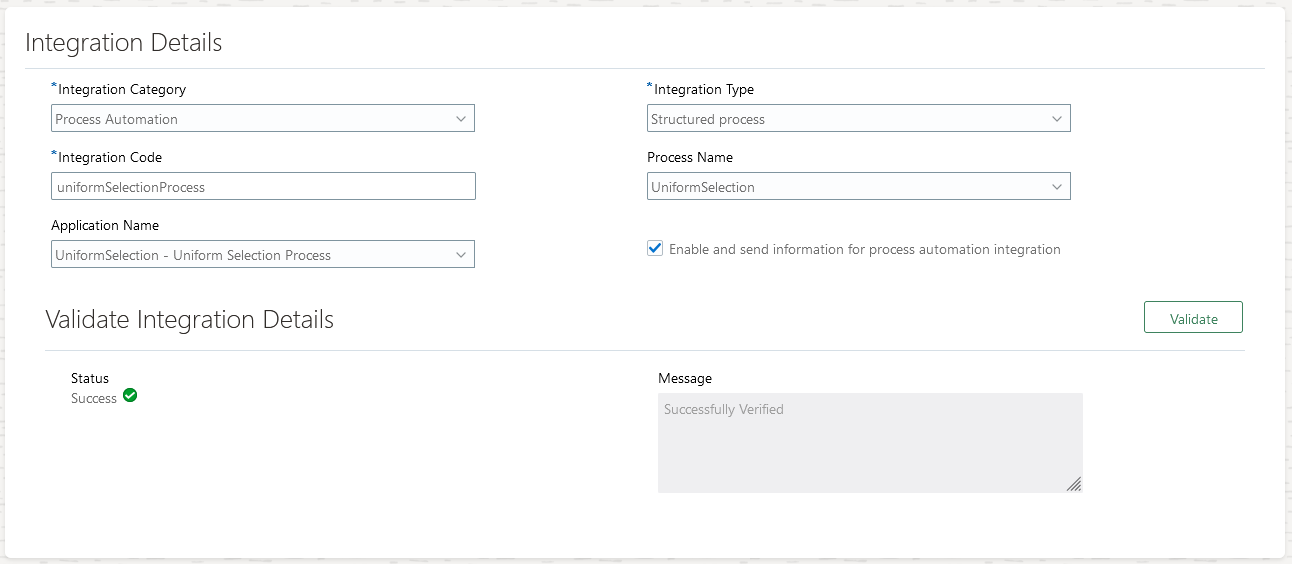
Task: Click into the Integration Code field
Action: (x=263, y=187)
